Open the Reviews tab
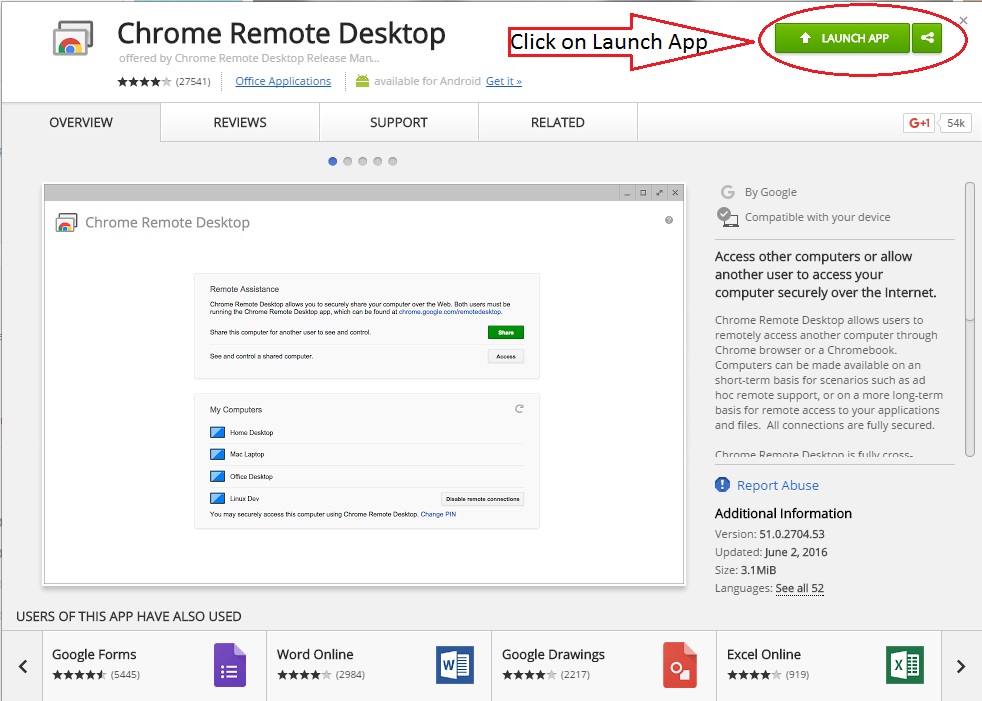Screen dimensions: 982x701 [x=240, y=122]
